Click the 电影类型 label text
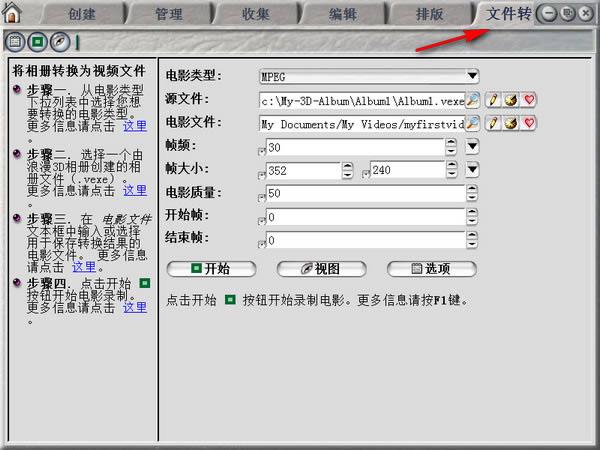This screenshot has width=600, height=450. coord(193,75)
